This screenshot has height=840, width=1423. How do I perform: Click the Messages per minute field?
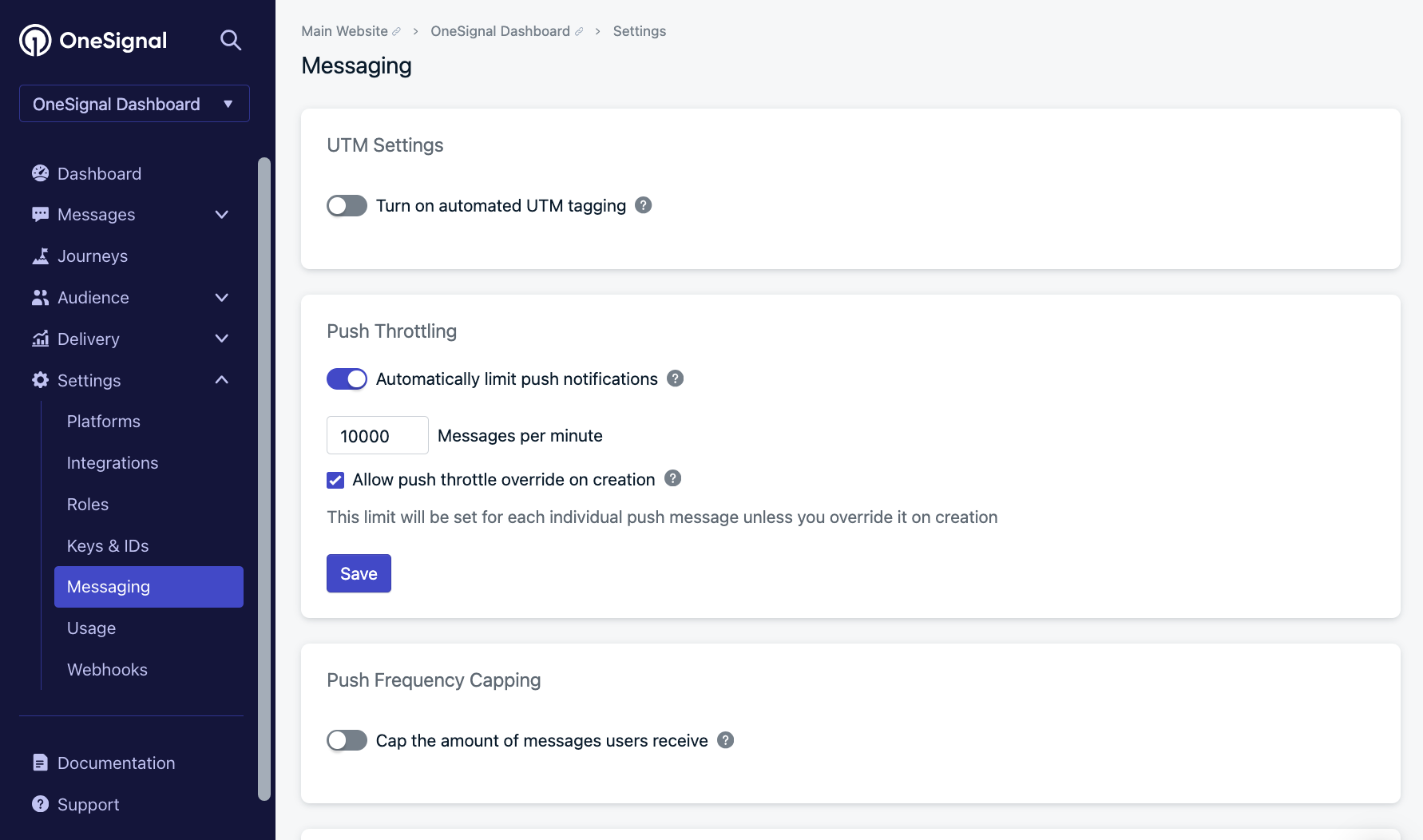click(377, 435)
